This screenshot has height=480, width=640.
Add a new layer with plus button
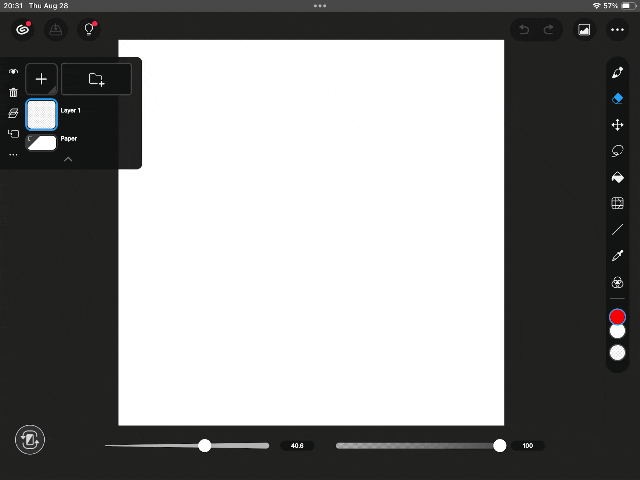pos(41,79)
